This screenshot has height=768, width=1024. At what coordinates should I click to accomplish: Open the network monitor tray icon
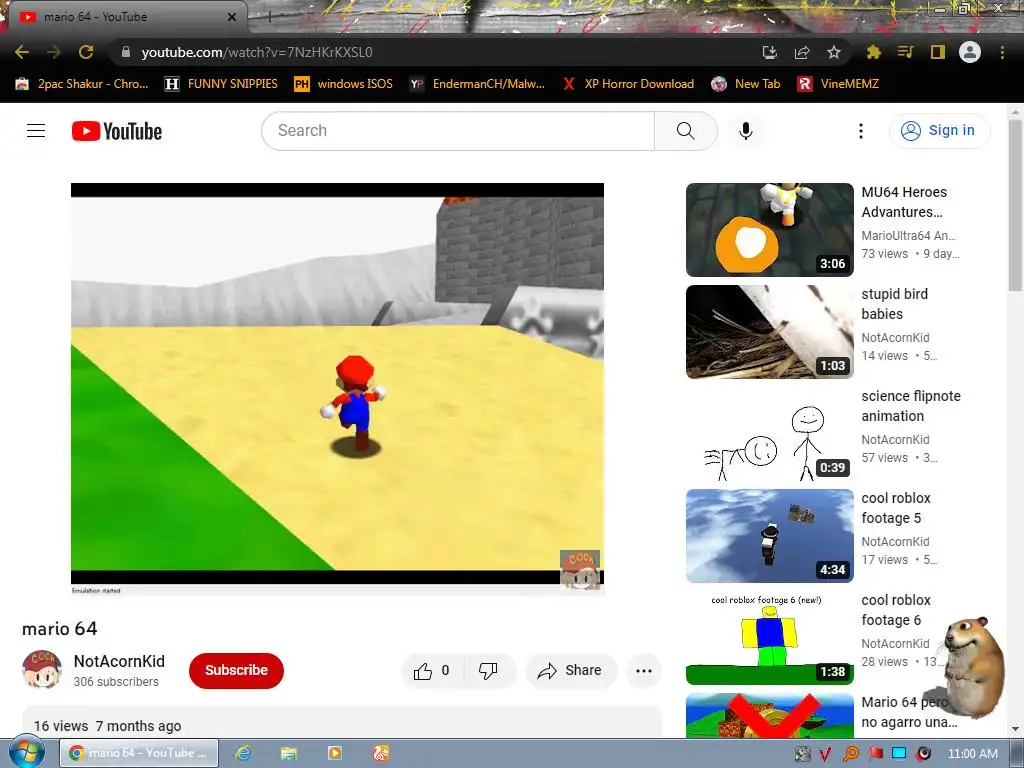coord(899,754)
